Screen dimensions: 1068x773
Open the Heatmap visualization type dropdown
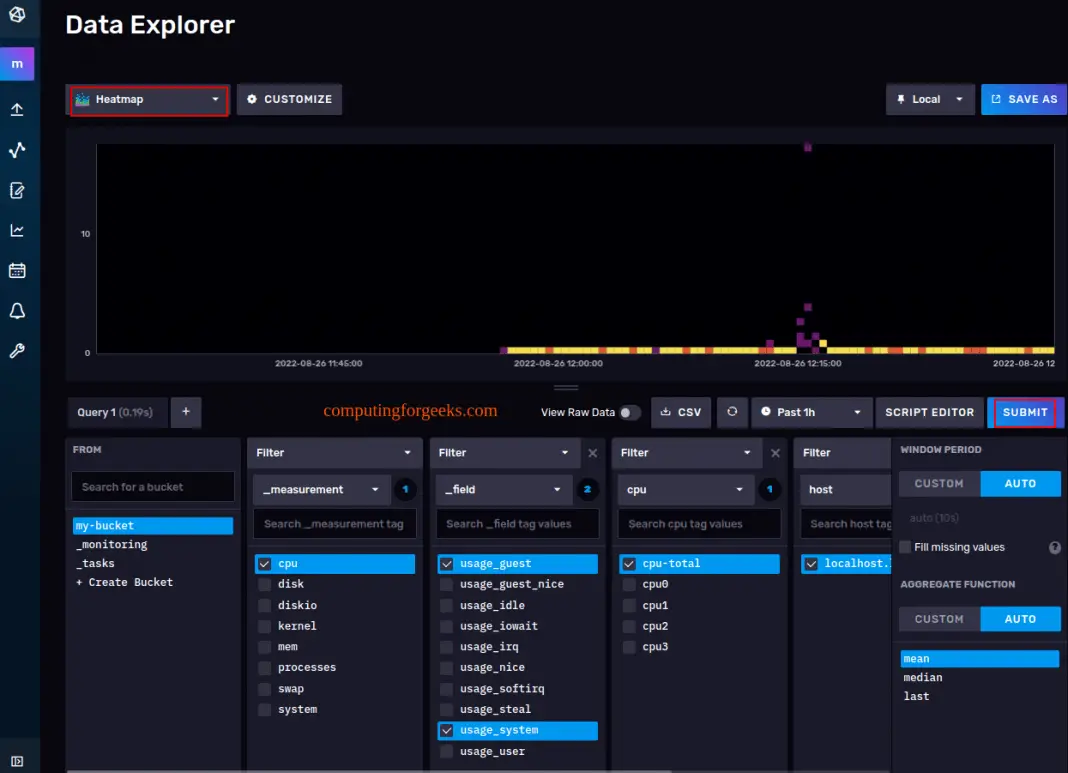tap(148, 99)
